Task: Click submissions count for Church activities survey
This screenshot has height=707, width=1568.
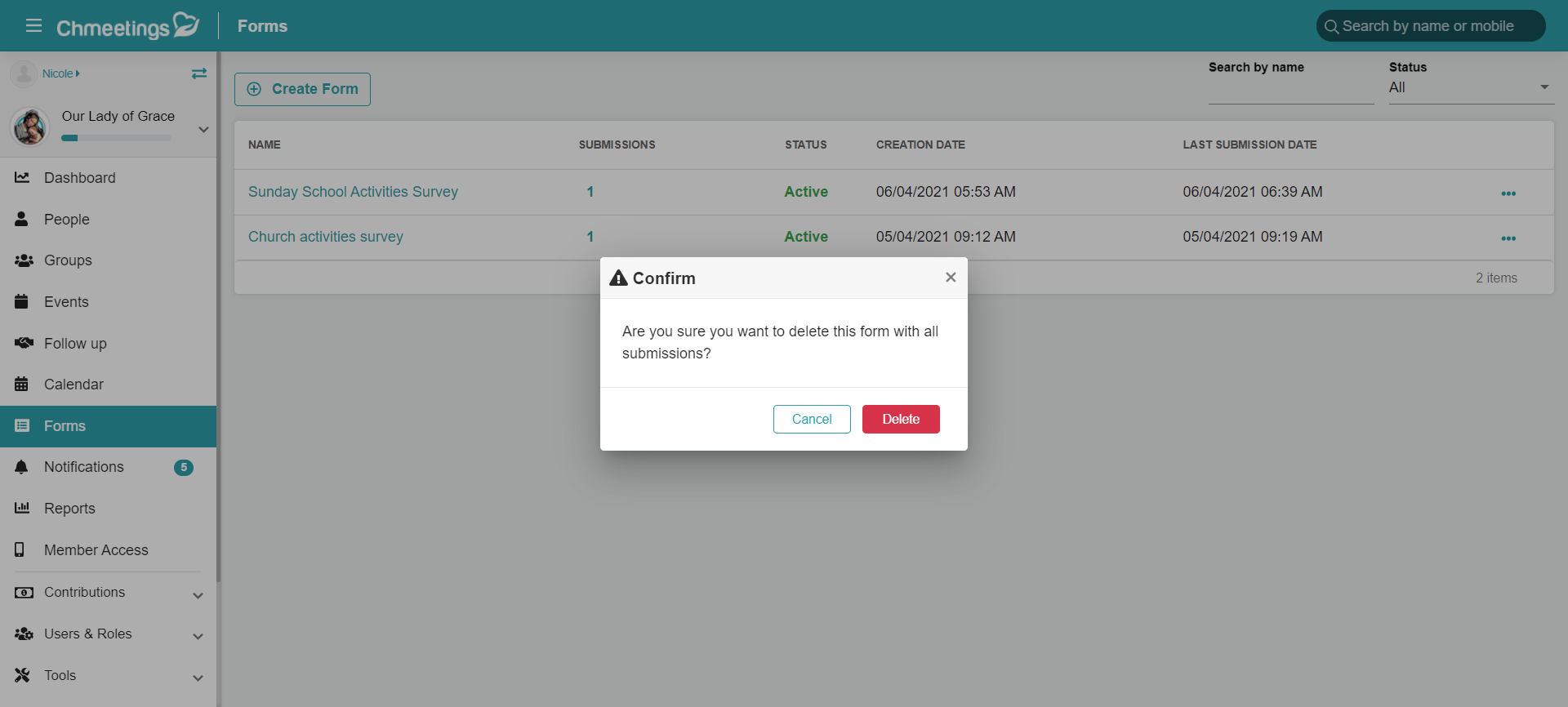Action: [x=590, y=237]
